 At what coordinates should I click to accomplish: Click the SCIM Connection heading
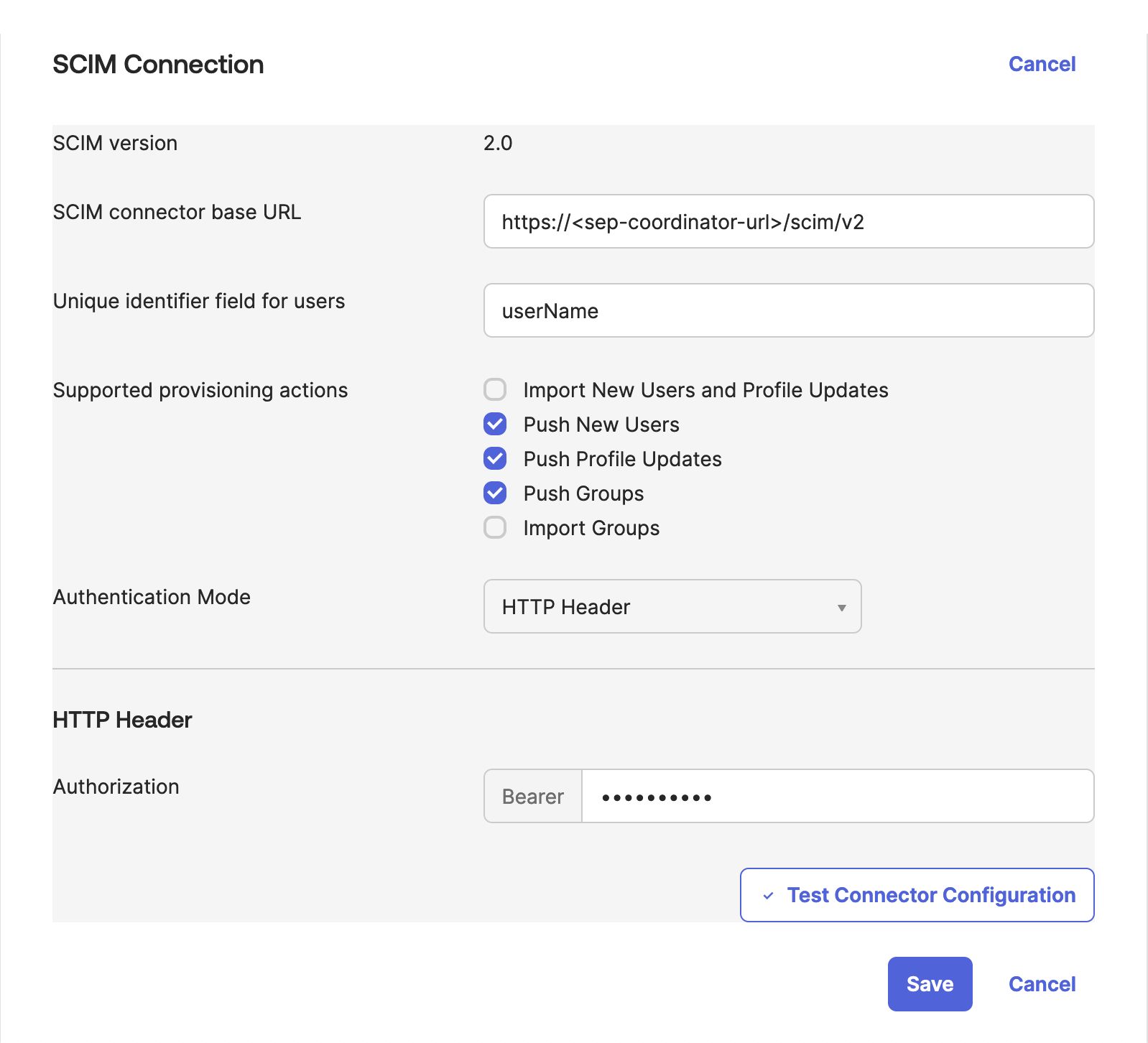click(x=158, y=64)
